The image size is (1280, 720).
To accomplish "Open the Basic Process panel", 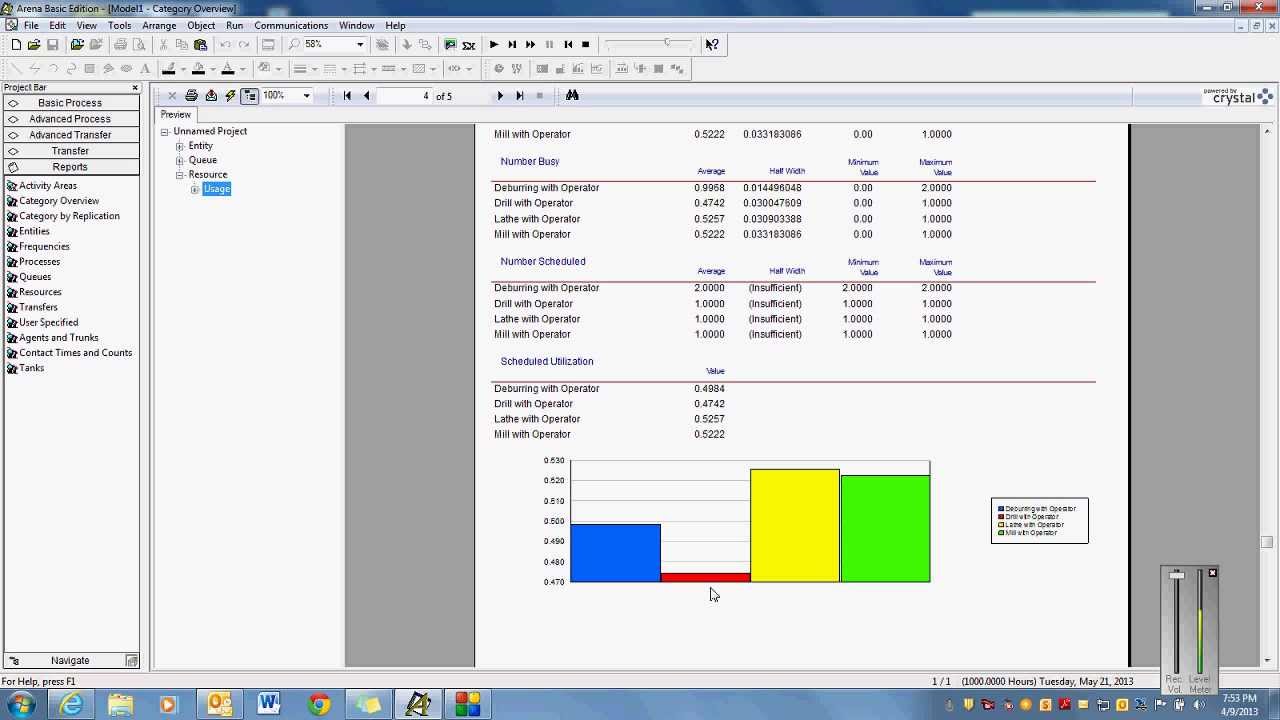I will click(70, 103).
